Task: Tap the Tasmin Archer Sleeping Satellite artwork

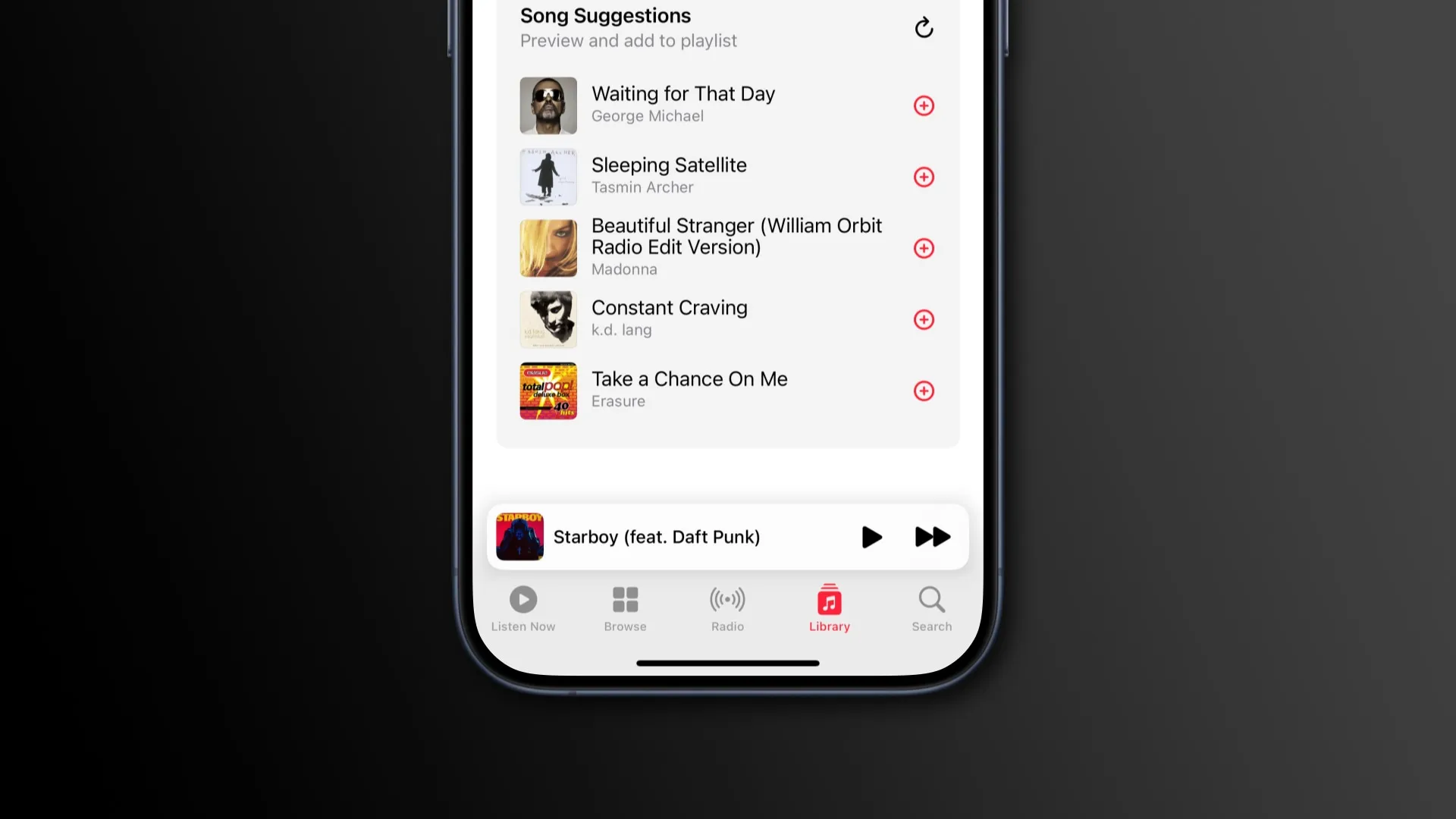Action: [x=548, y=176]
